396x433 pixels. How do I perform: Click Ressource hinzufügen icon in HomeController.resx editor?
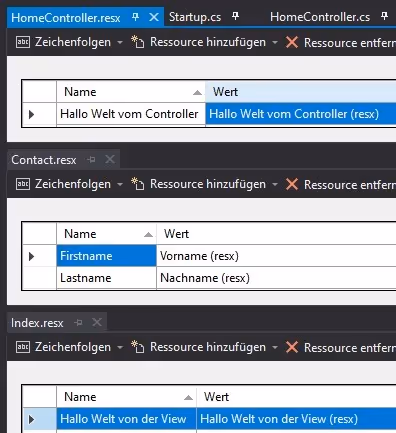137,42
